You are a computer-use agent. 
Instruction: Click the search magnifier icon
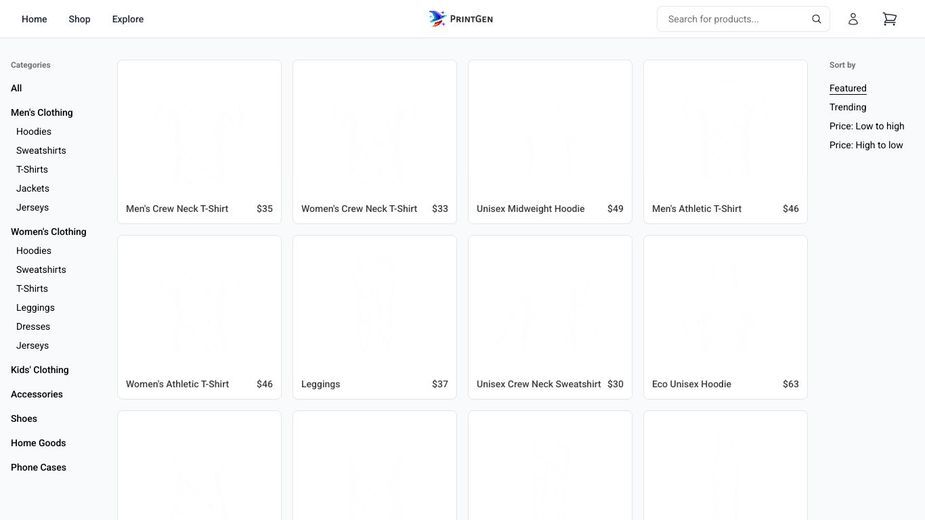coord(816,19)
